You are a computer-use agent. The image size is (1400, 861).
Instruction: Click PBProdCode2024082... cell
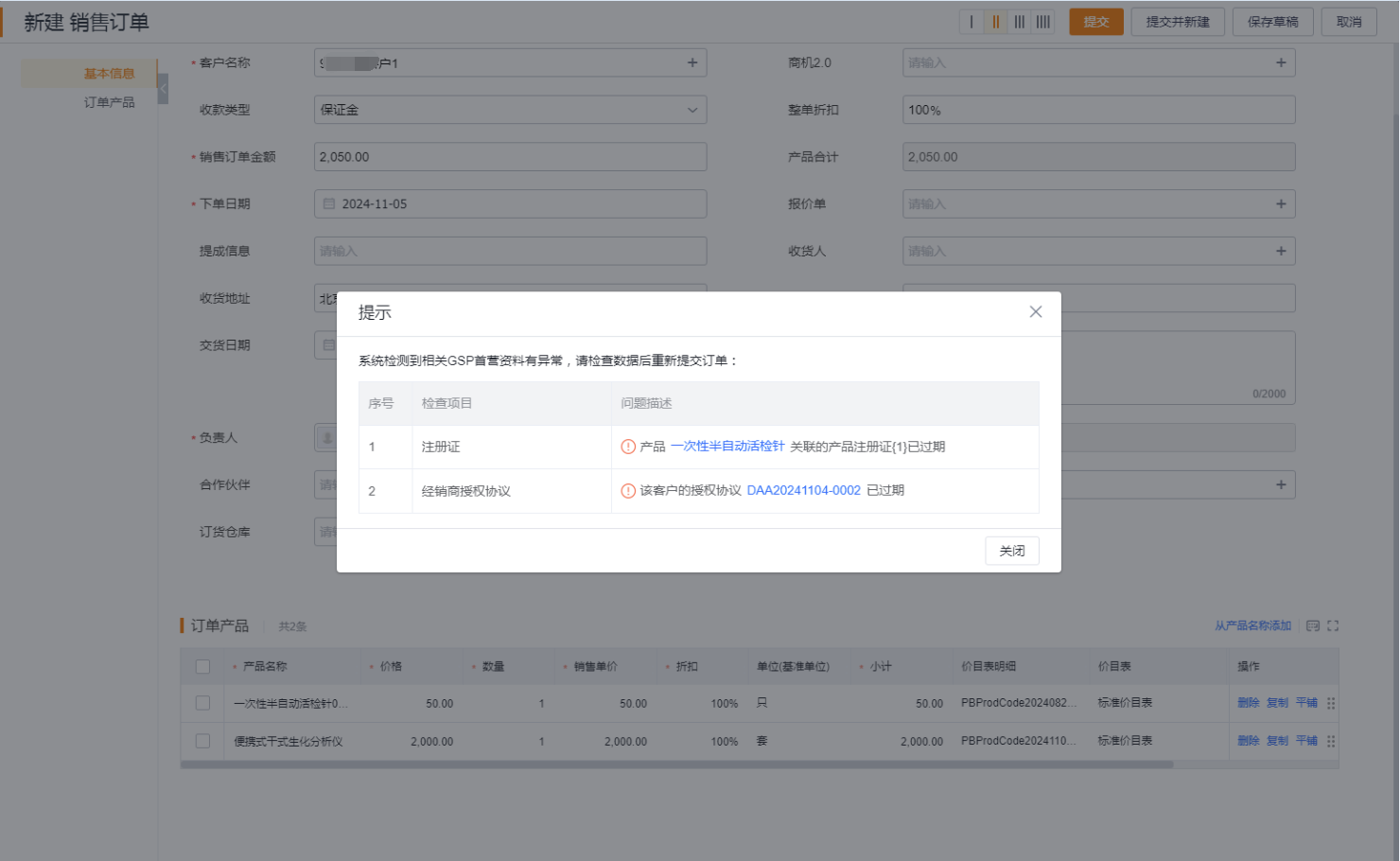click(x=1019, y=703)
